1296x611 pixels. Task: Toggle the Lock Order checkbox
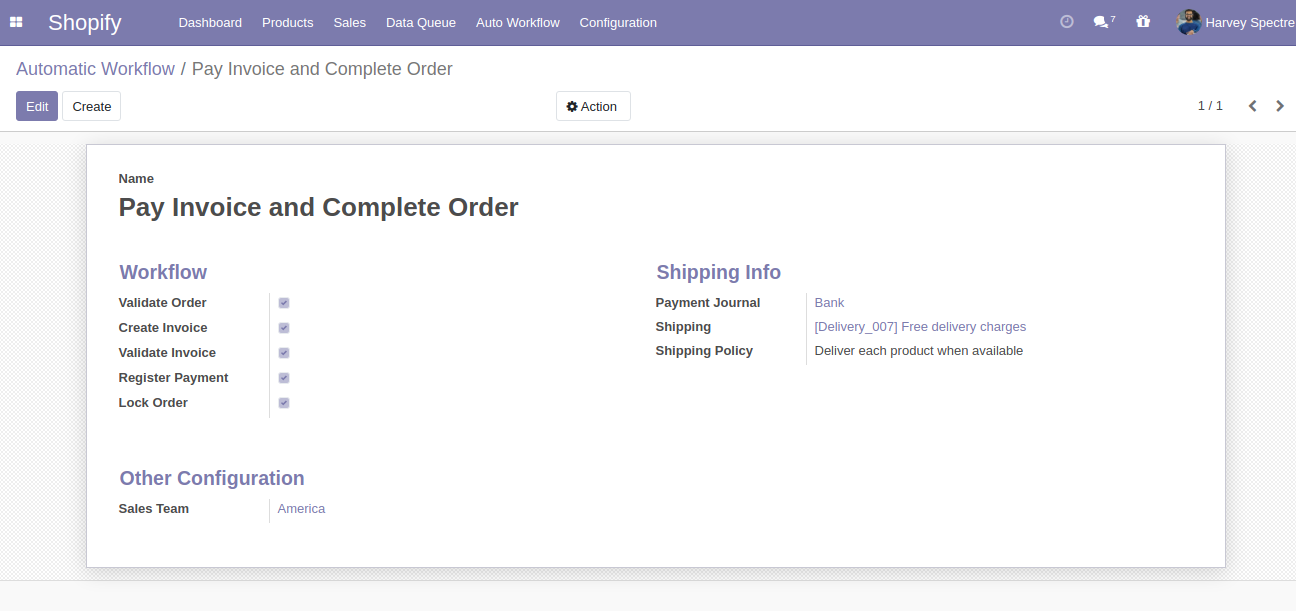pyautogui.click(x=284, y=403)
